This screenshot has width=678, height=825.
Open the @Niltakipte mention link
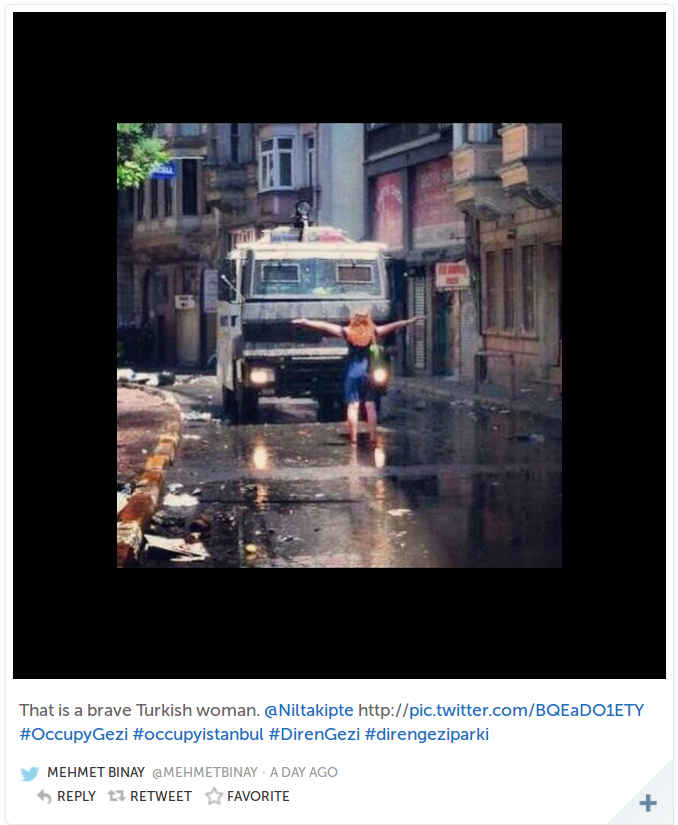click(x=309, y=710)
